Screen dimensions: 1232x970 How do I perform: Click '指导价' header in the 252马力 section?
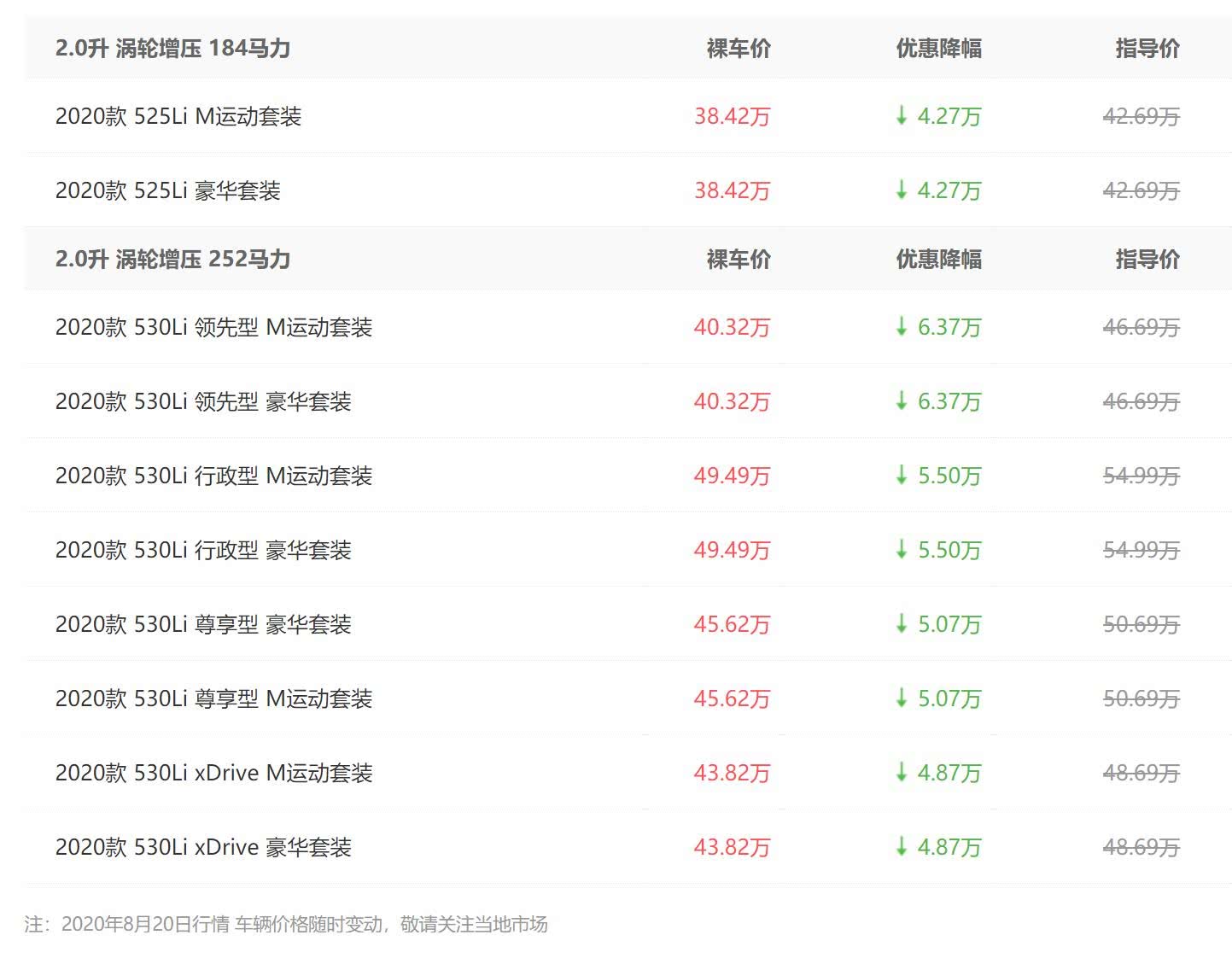point(1147,259)
